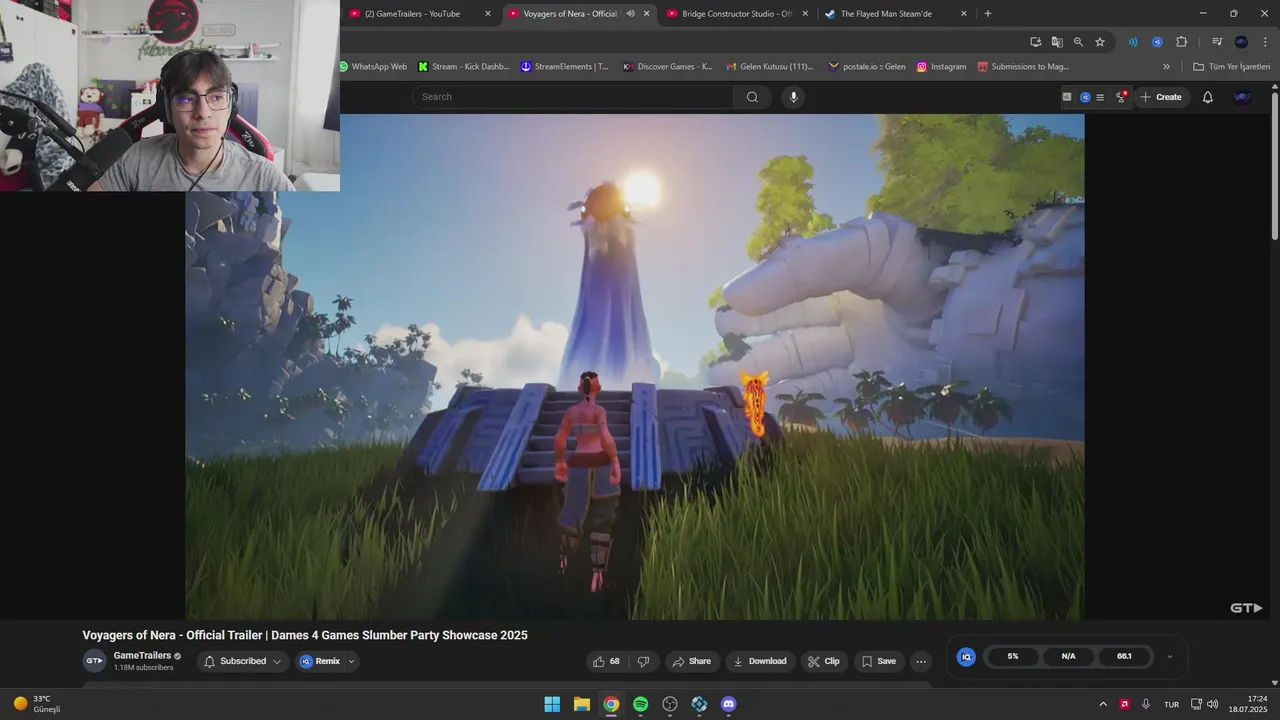Expand the Subscribed notification dropdown
This screenshot has width=1280, height=720.
[x=277, y=661]
